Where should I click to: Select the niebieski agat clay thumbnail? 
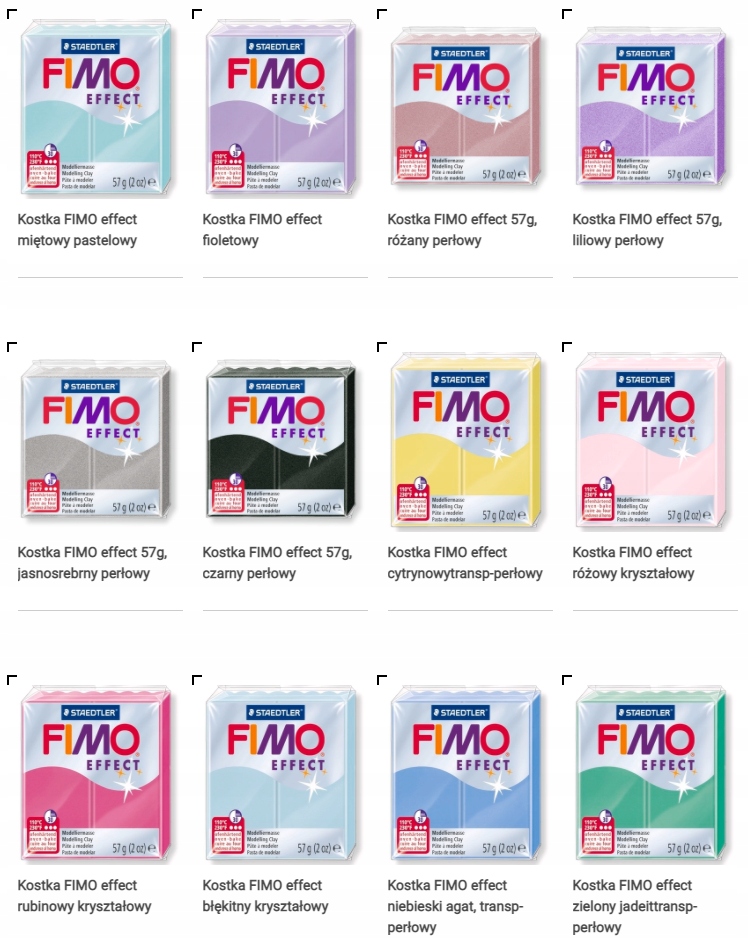click(x=467, y=773)
